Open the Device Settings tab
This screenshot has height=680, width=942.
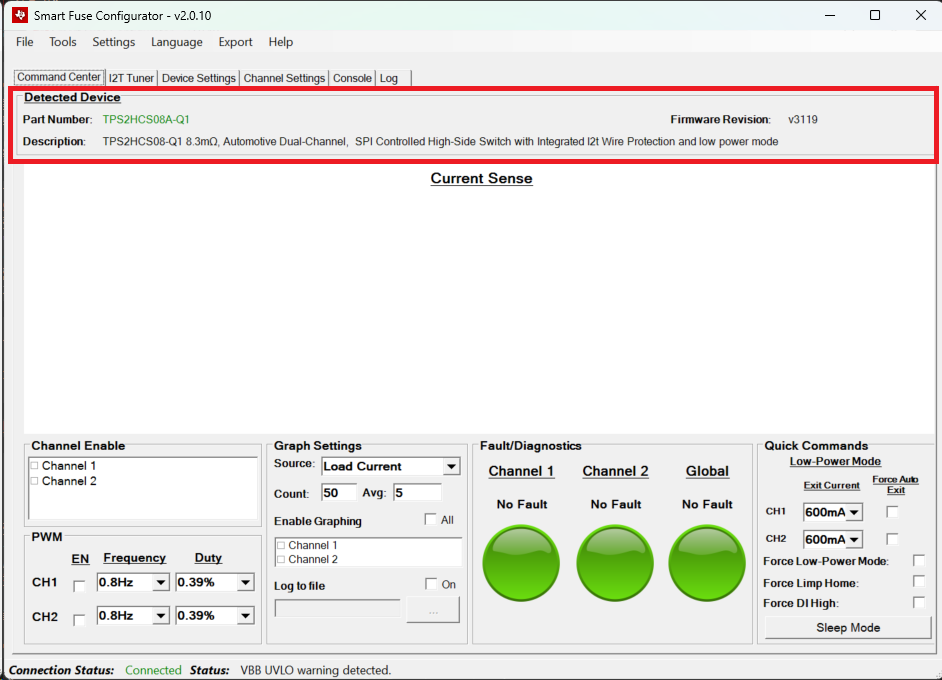[198, 78]
